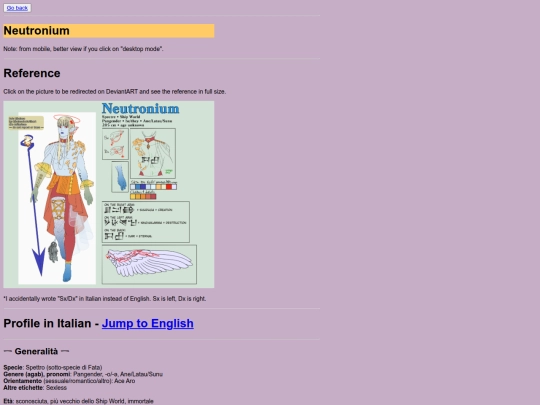Select the Neutronium page heading
This screenshot has width=540, height=405.
pos(109,31)
